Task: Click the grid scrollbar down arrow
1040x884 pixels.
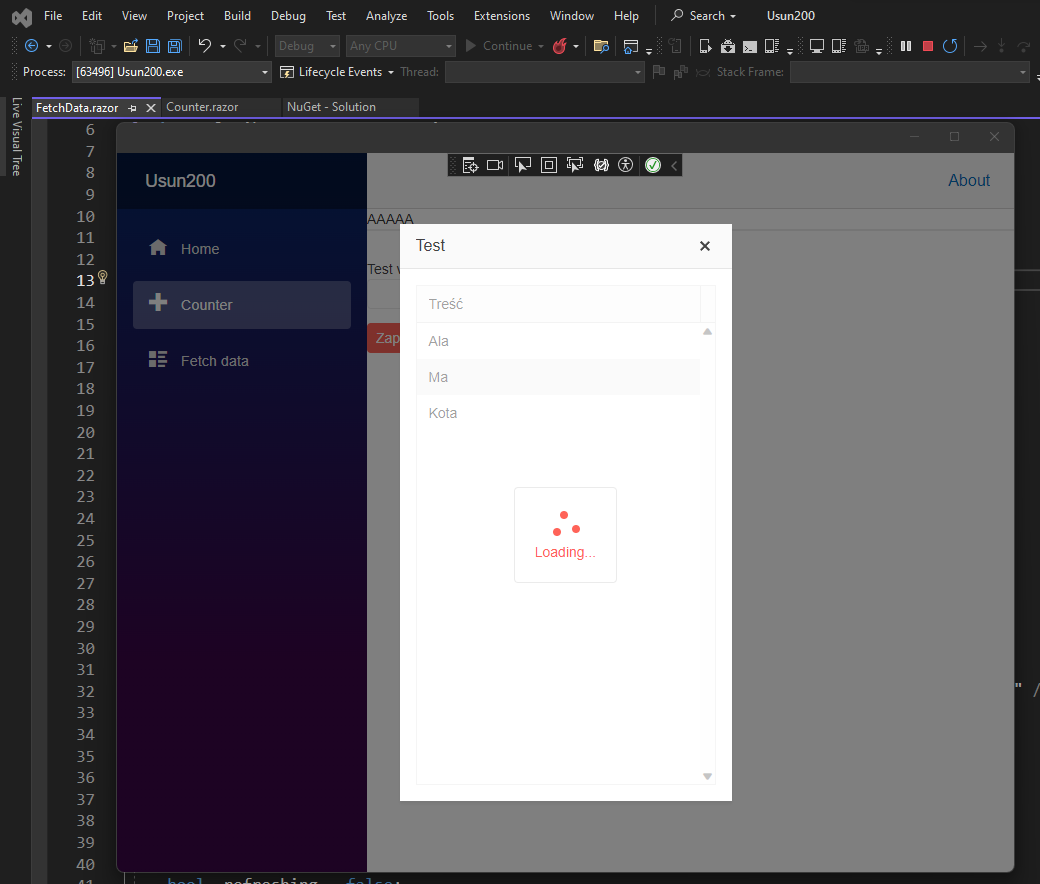Action: pyautogui.click(x=707, y=776)
